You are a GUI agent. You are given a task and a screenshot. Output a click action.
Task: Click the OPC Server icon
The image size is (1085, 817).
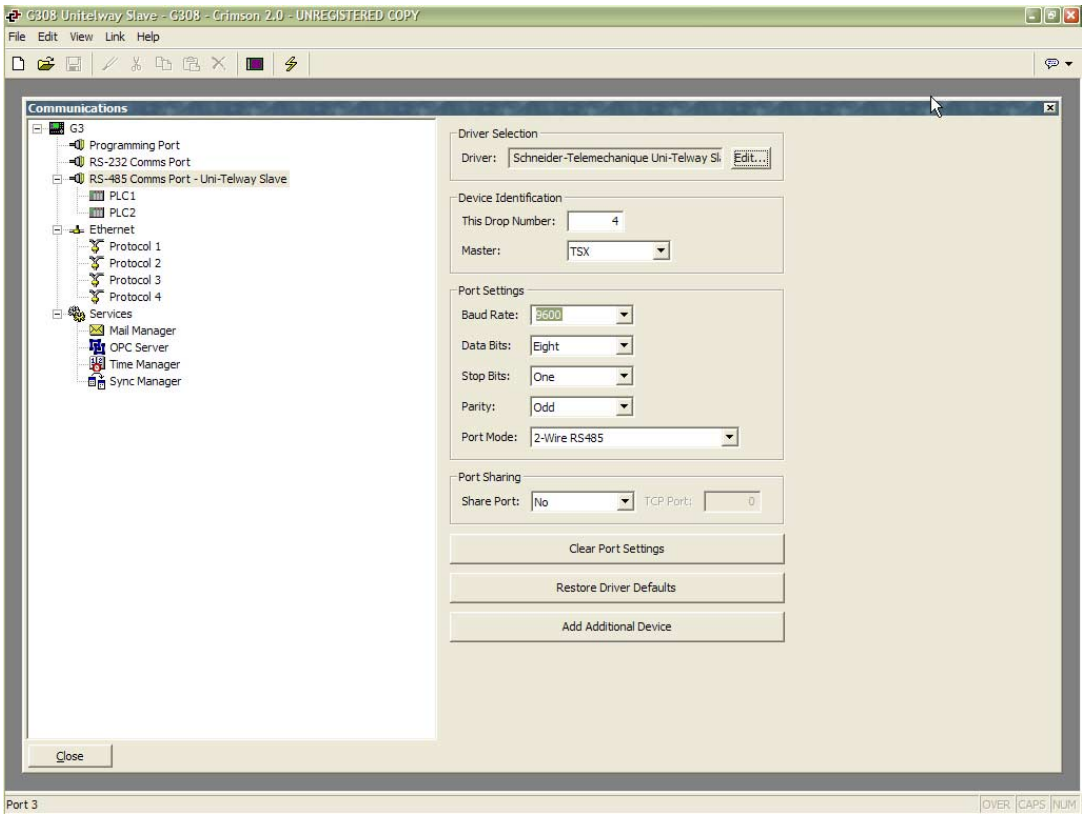(97, 347)
